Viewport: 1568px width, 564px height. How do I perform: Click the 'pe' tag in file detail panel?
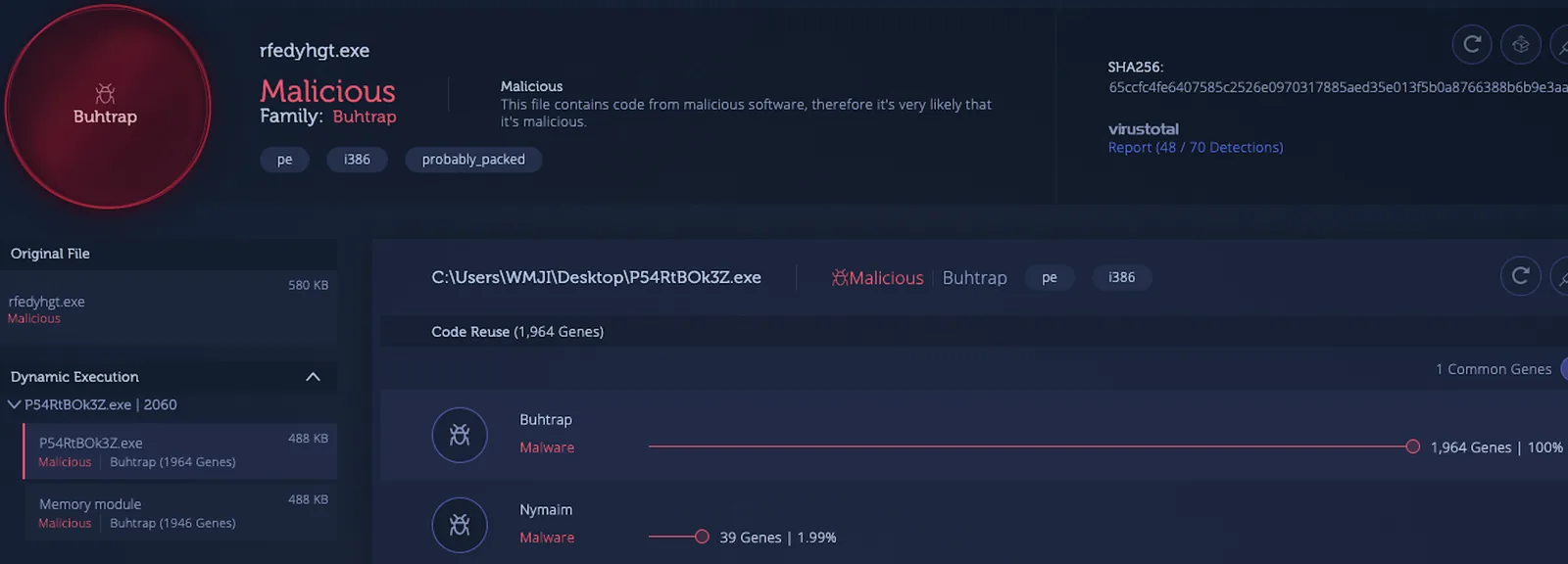(1050, 278)
